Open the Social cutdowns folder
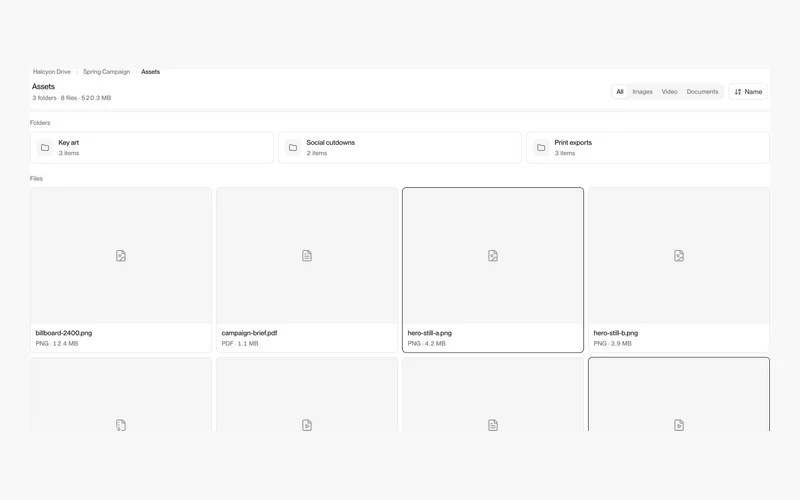Screen dimensions: 800x500 point(400,147)
